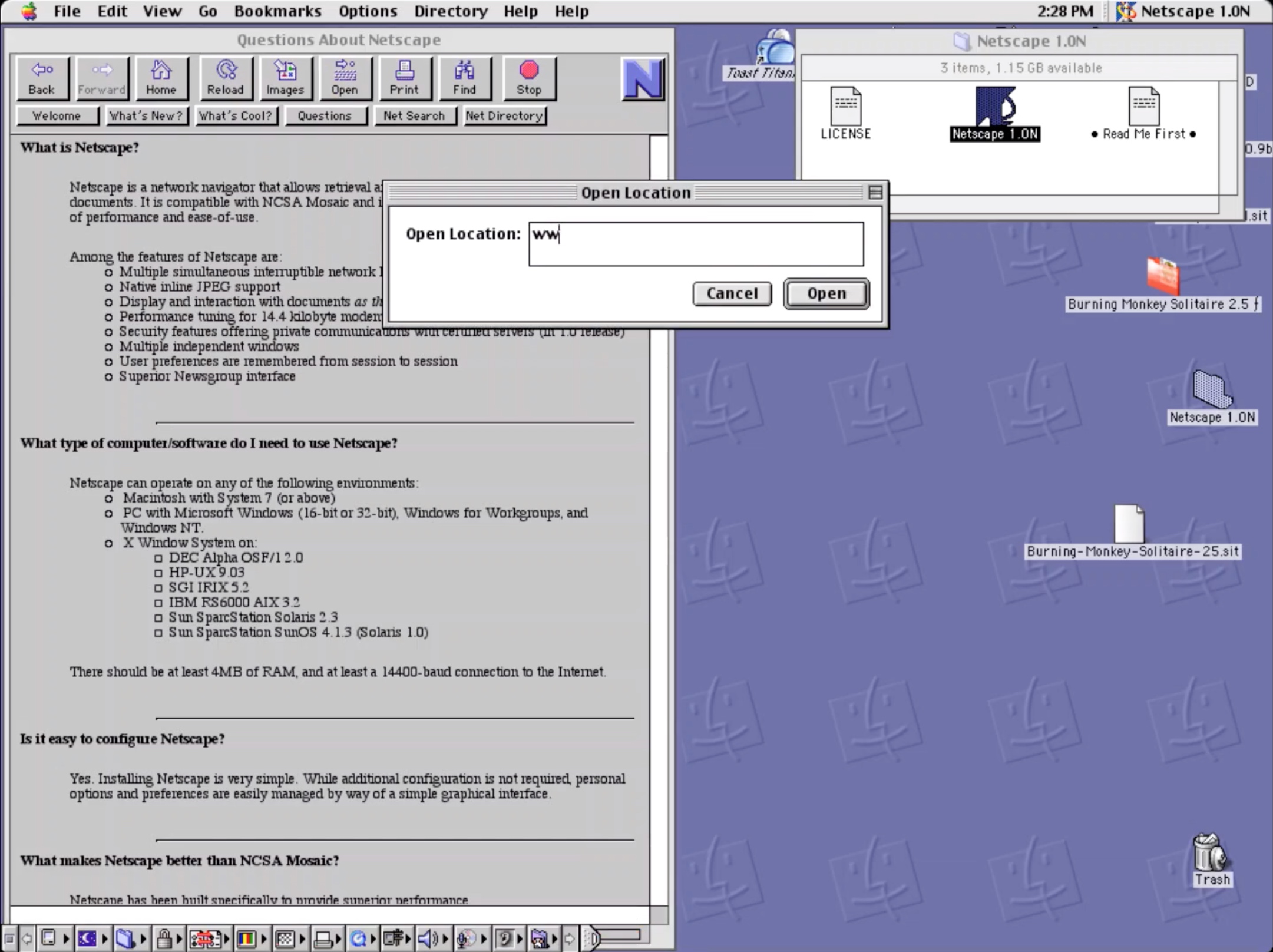Open the Location Manager module dropdown arrow
1273x952 pixels.
coord(227,938)
